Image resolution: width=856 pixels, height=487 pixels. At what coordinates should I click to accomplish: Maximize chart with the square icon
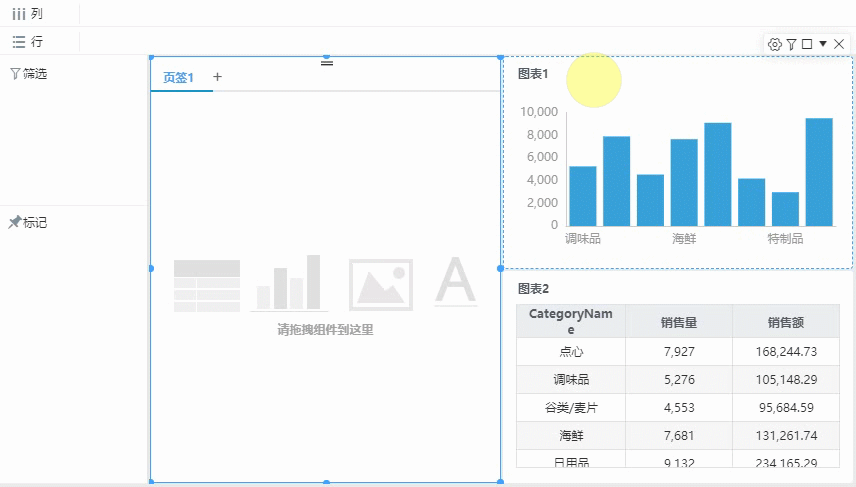pyautogui.click(x=807, y=44)
